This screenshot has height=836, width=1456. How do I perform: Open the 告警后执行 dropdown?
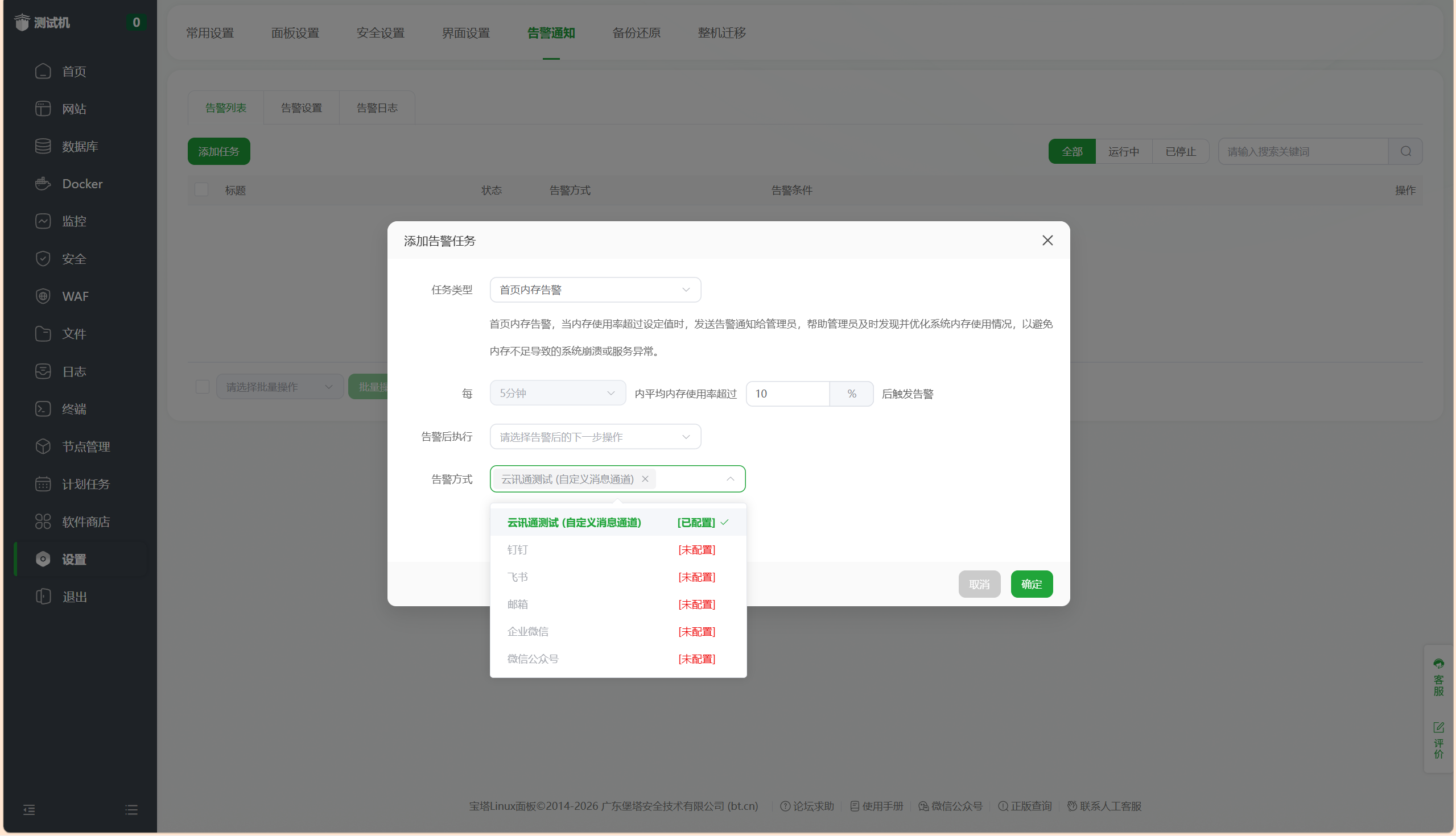point(595,437)
